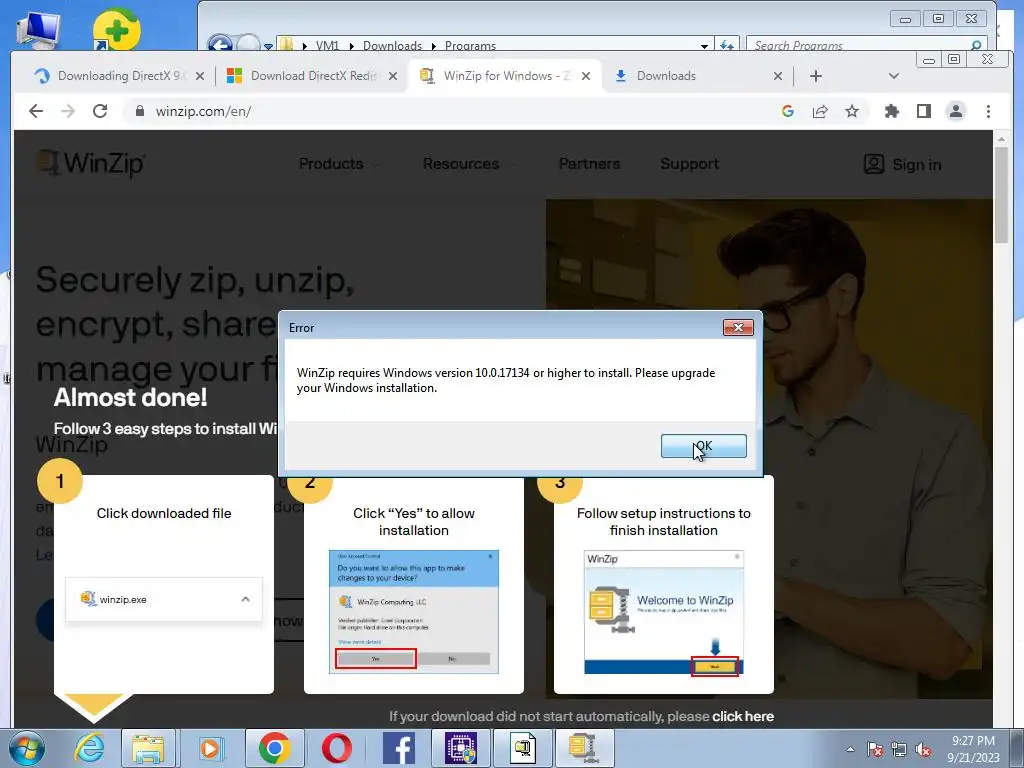Click VM1 in Explorer breadcrumb
The width and height of the screenshot is (1024, 768).
tap(327, 46)
